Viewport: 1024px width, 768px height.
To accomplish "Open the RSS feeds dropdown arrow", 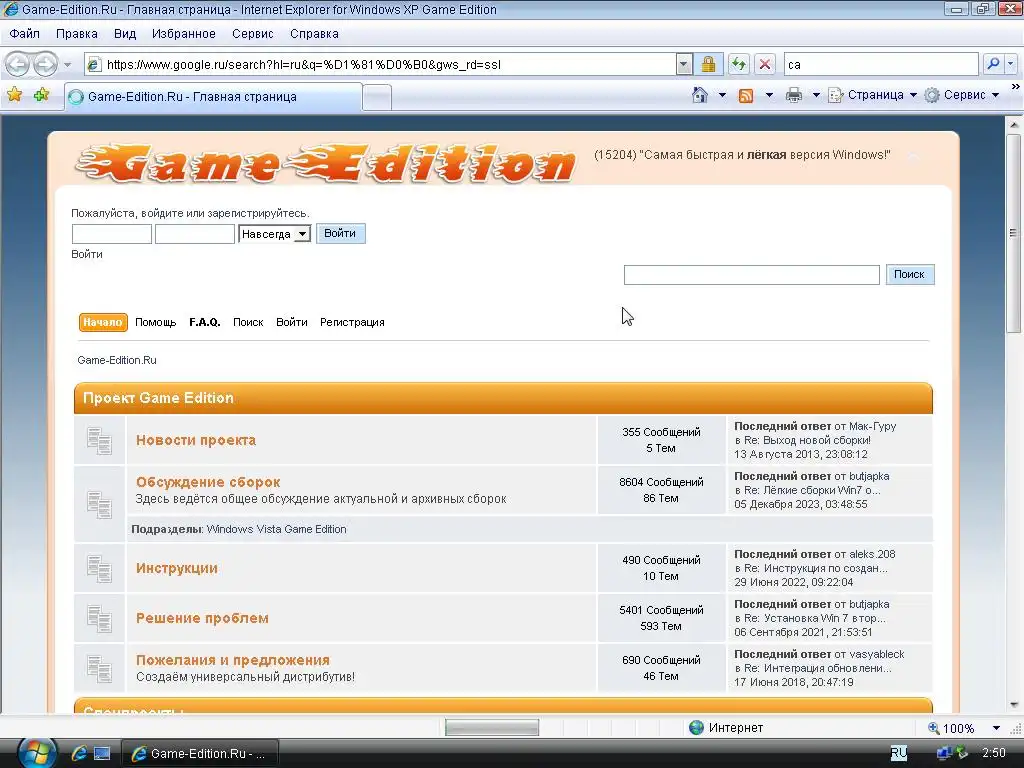I will pyautogui.click(x=769, y=95).
